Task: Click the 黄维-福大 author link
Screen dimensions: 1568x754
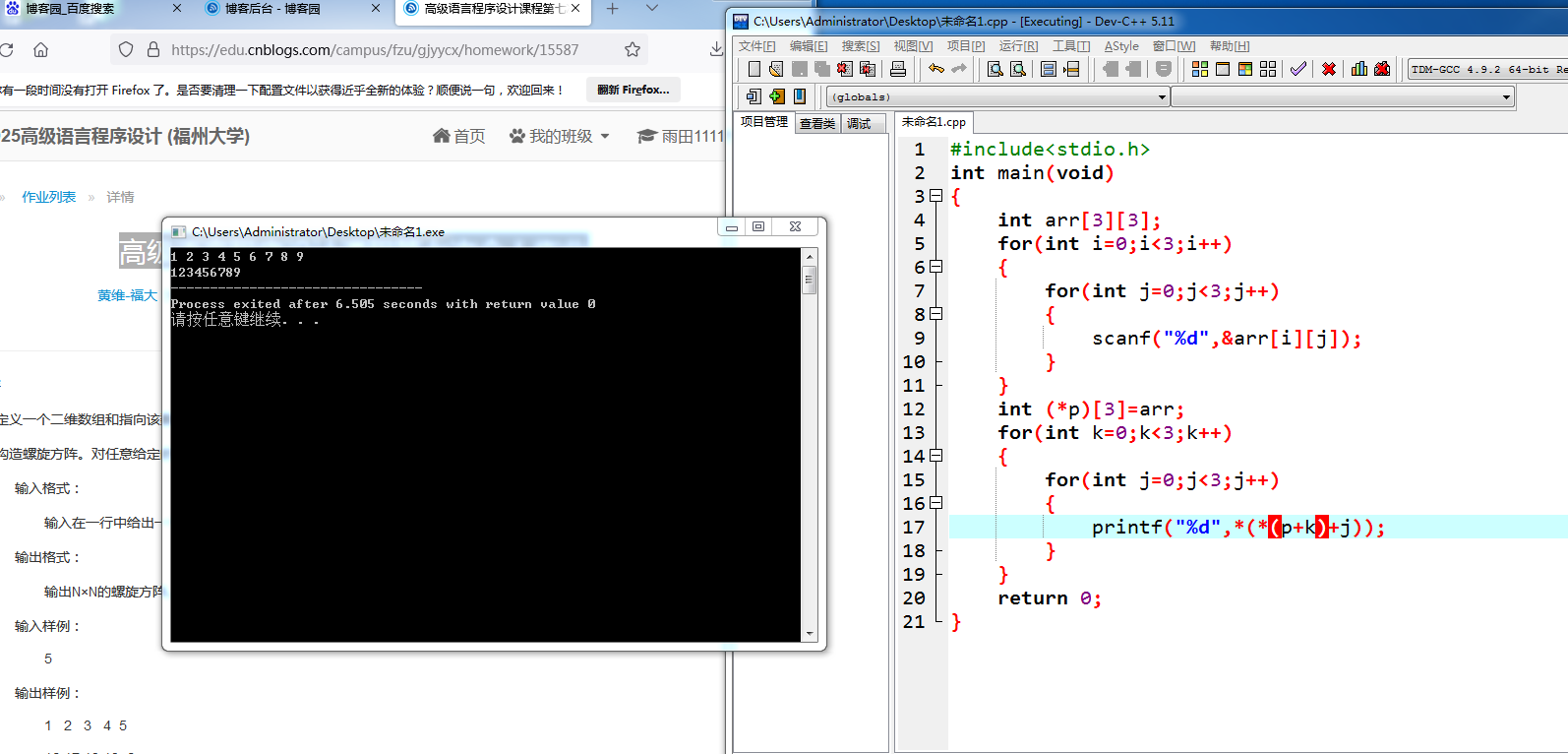Action: coord(127,295)
